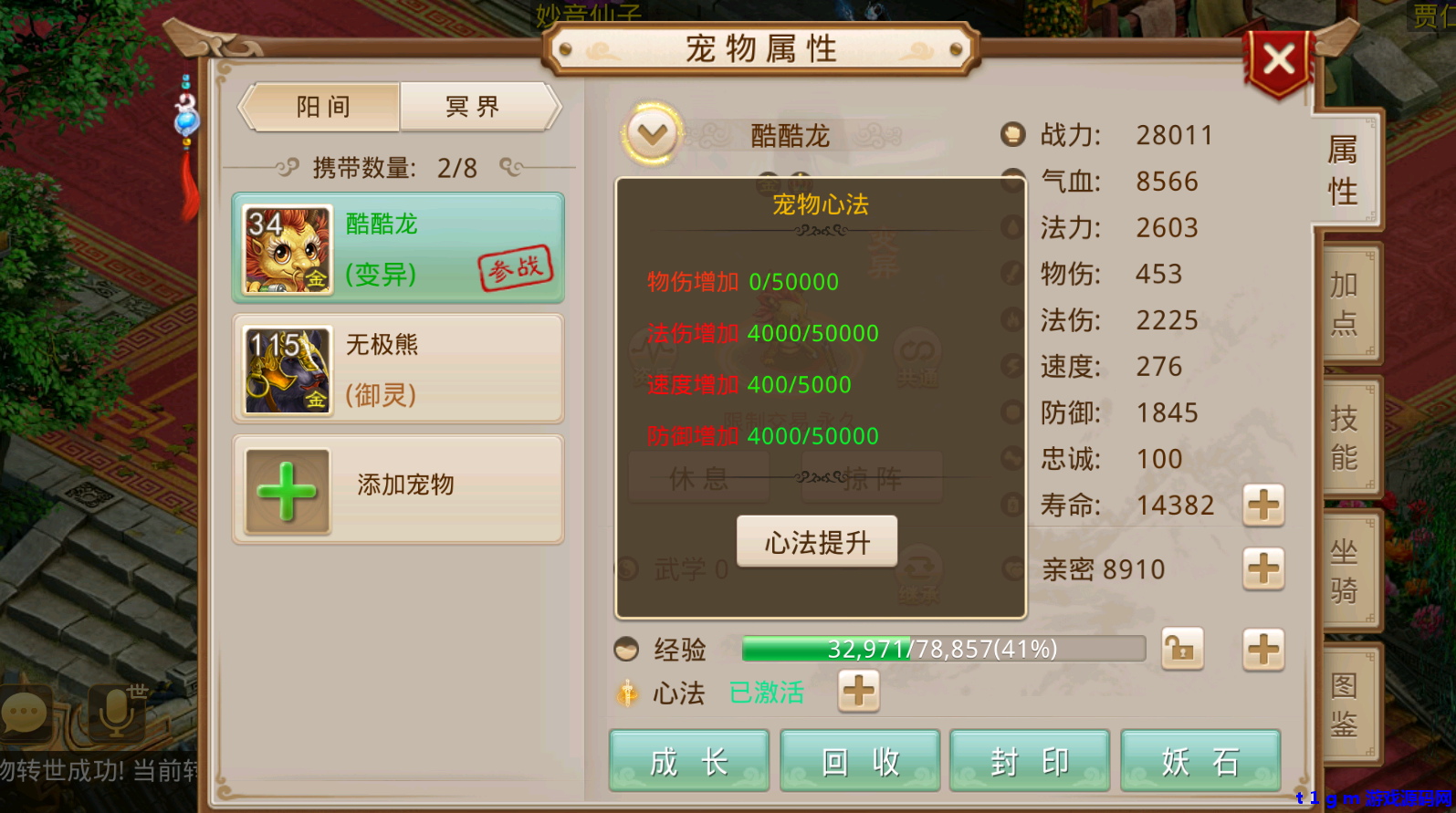
Task: Click the 封印 button
Action: 1030,761
